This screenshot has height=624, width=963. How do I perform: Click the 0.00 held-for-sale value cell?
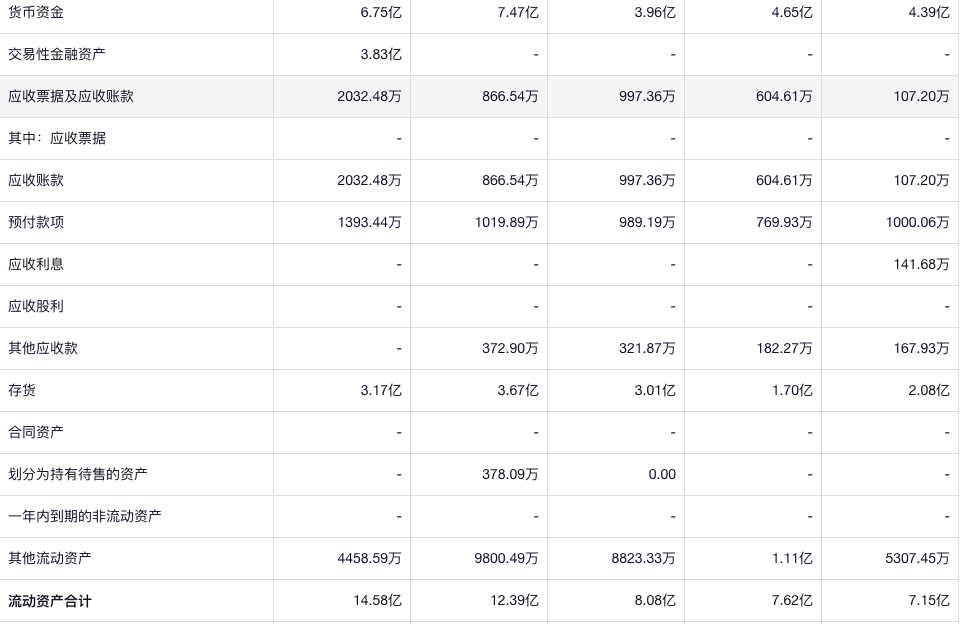(662, 474)
